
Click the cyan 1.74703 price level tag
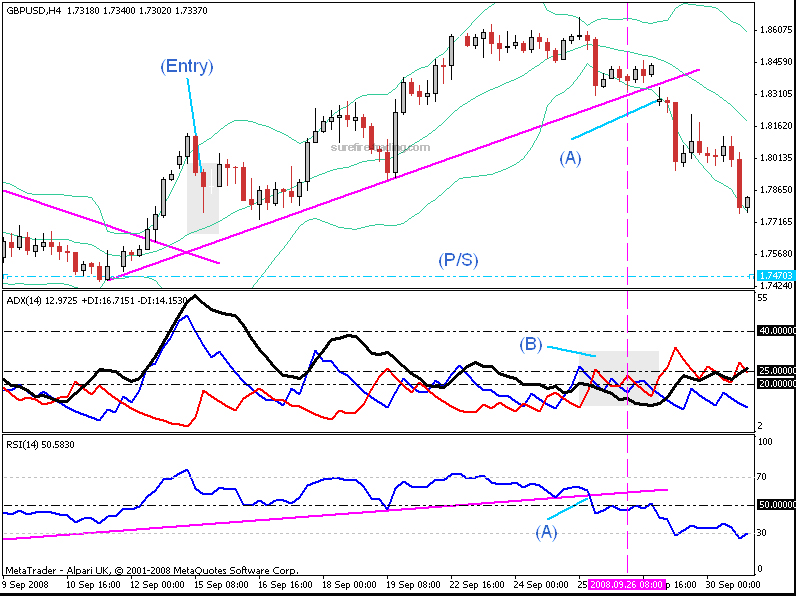776,276
